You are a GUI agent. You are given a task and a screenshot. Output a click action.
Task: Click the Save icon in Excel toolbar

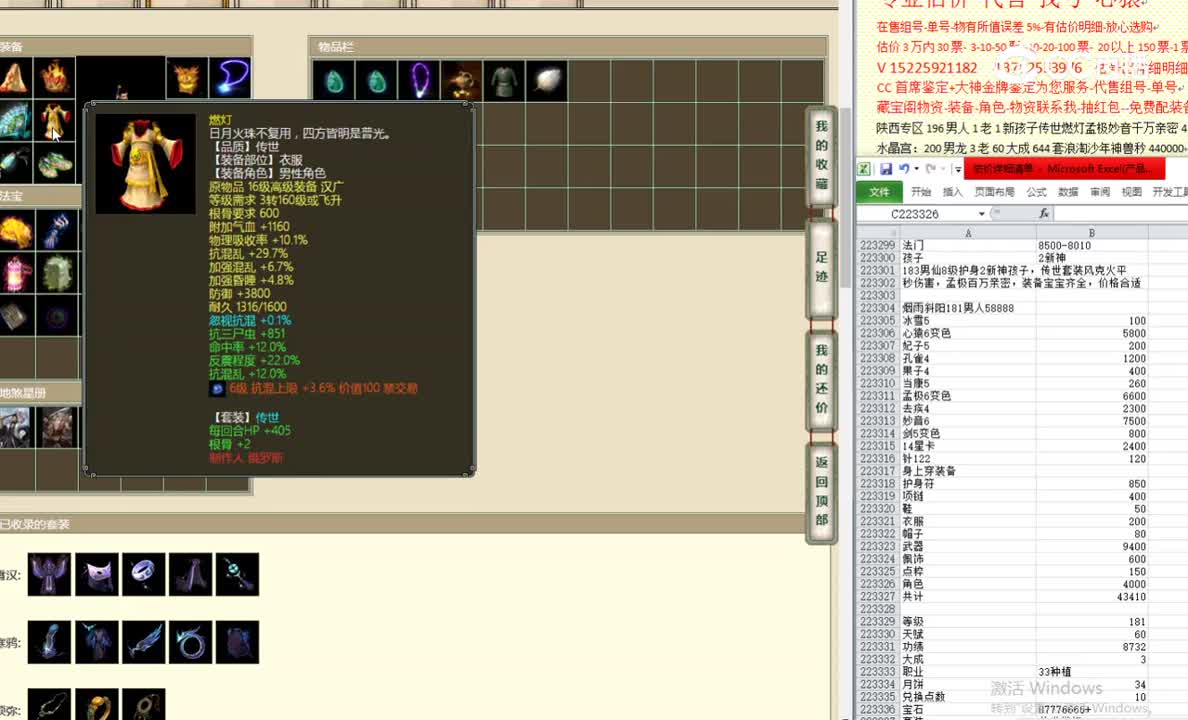coord(885,169)
